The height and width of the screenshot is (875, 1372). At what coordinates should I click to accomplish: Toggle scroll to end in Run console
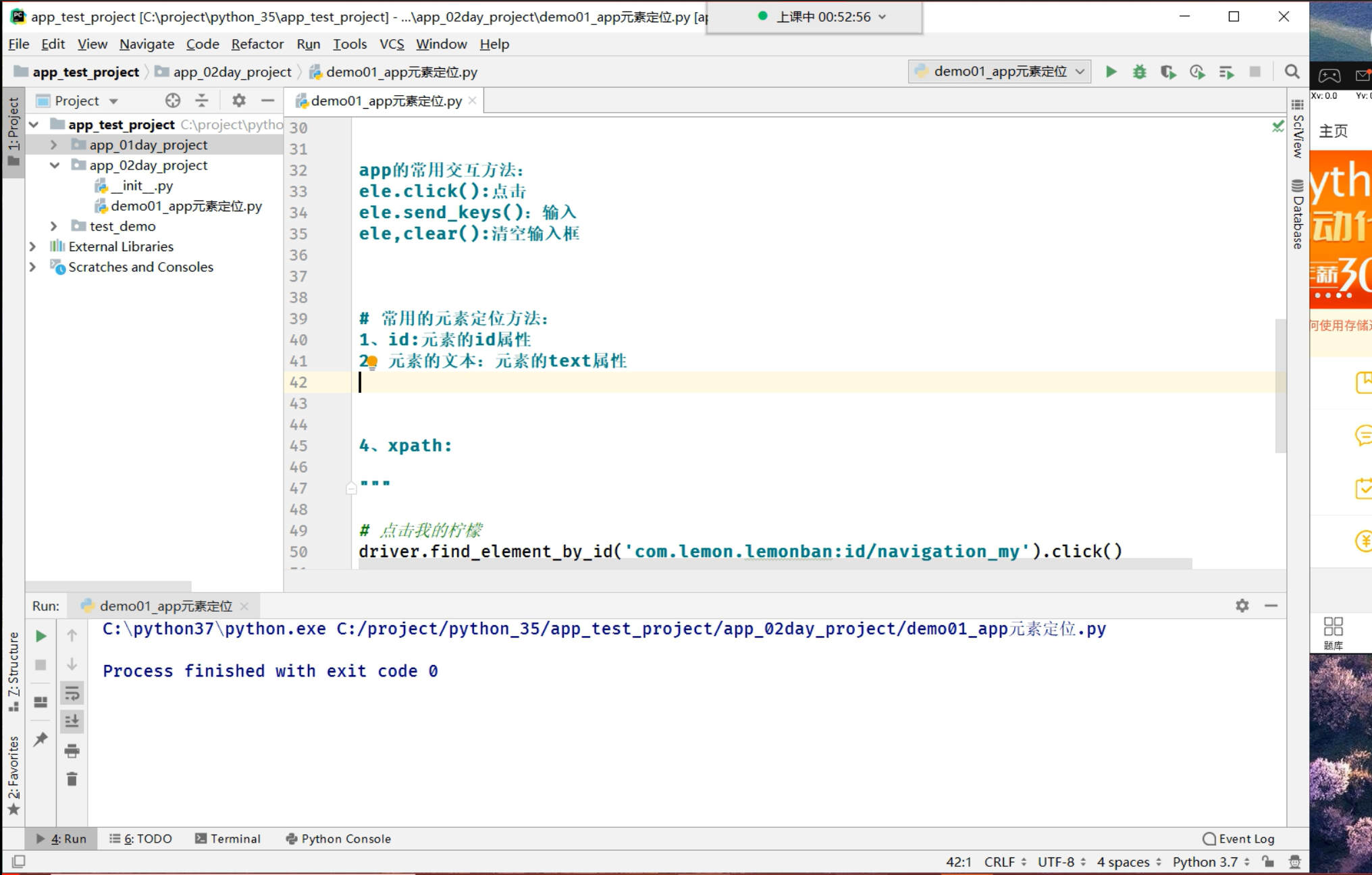click(x=72, y=721)
